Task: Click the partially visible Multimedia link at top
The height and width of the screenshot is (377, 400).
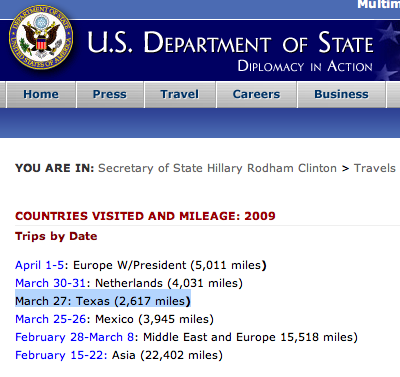Action: click(x=378, y=5)
